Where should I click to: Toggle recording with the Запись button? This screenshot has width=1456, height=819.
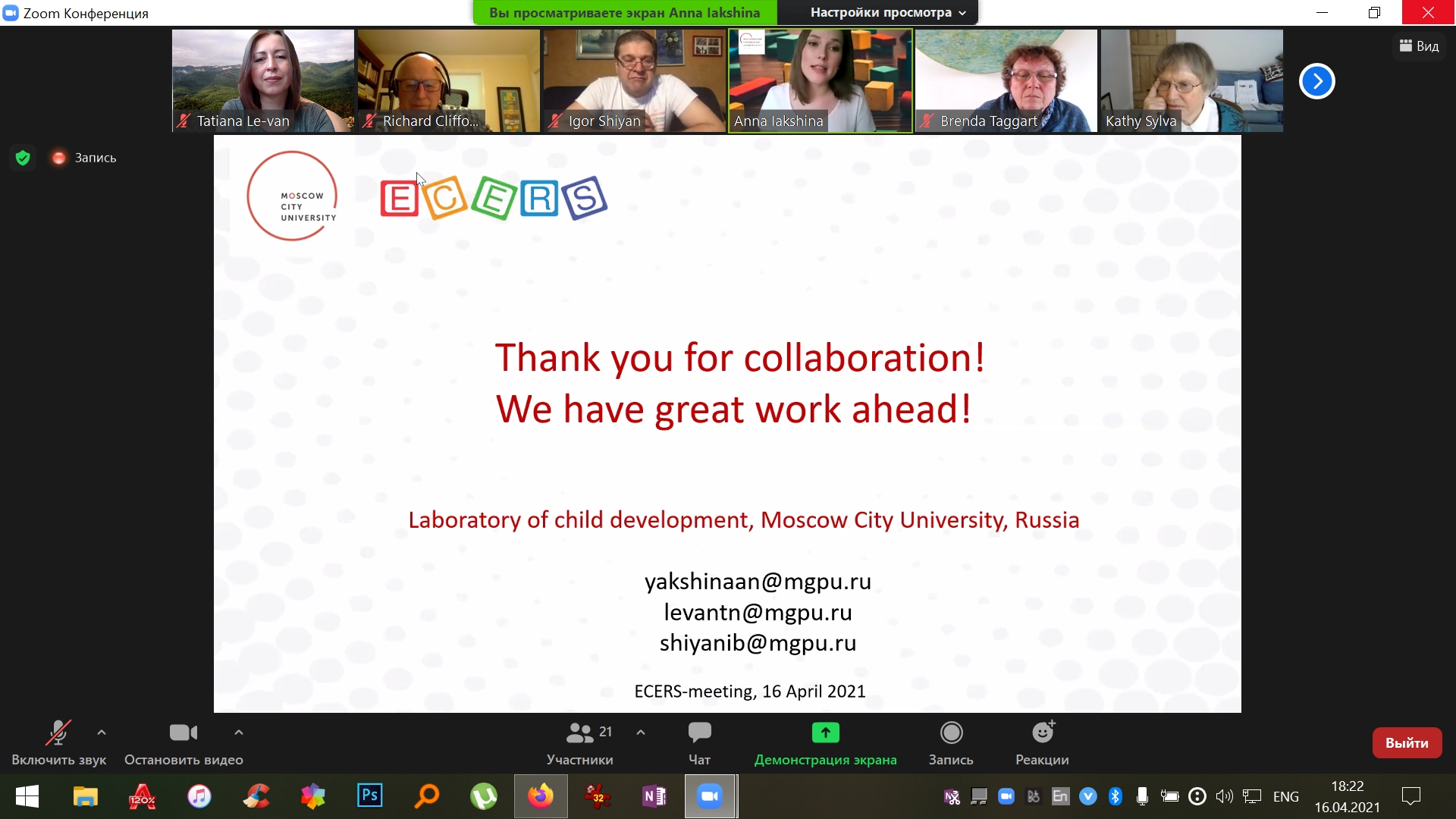click(x=951, y=734)
